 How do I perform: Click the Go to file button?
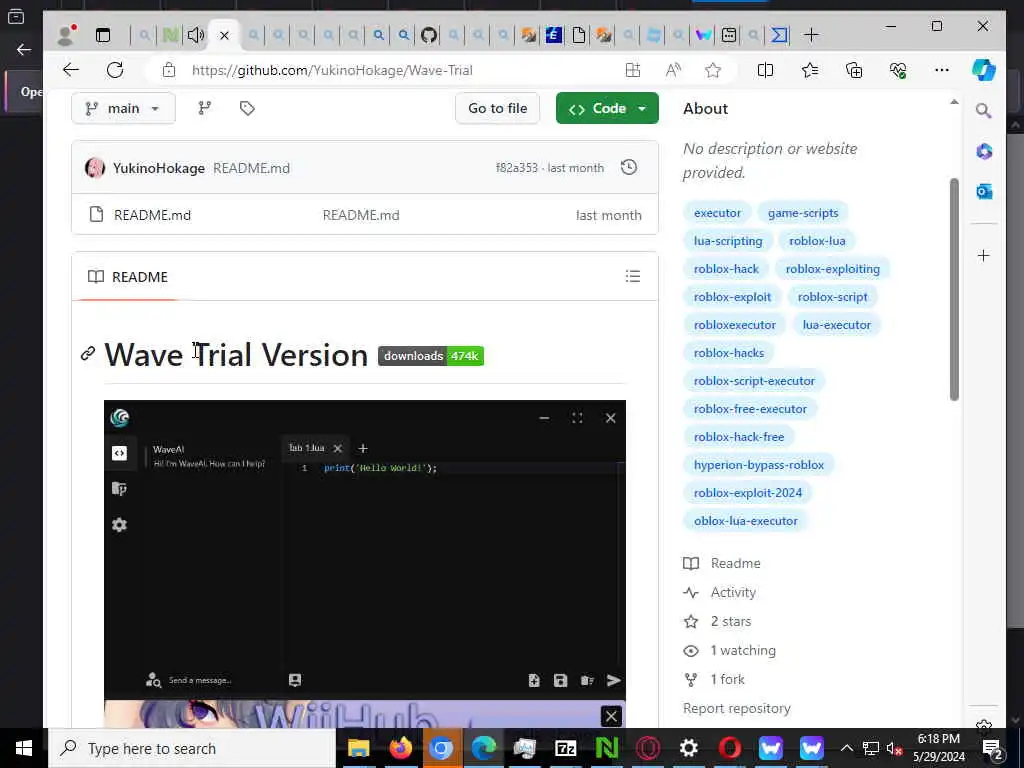coord(497,108)
